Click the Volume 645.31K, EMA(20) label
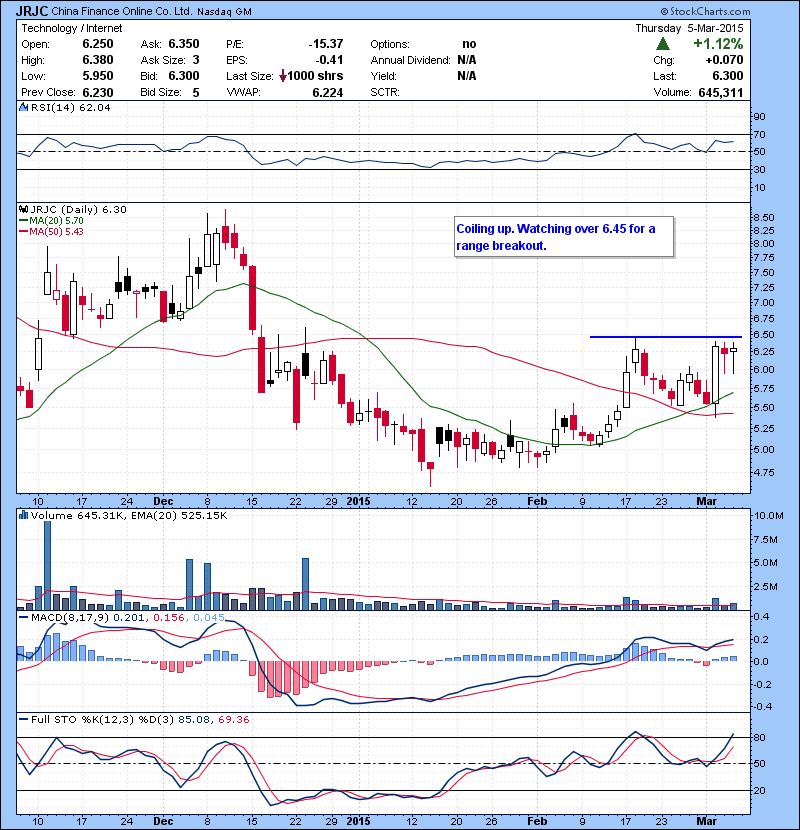The height and width of the screenshot is (830, 800). point(129,515)
